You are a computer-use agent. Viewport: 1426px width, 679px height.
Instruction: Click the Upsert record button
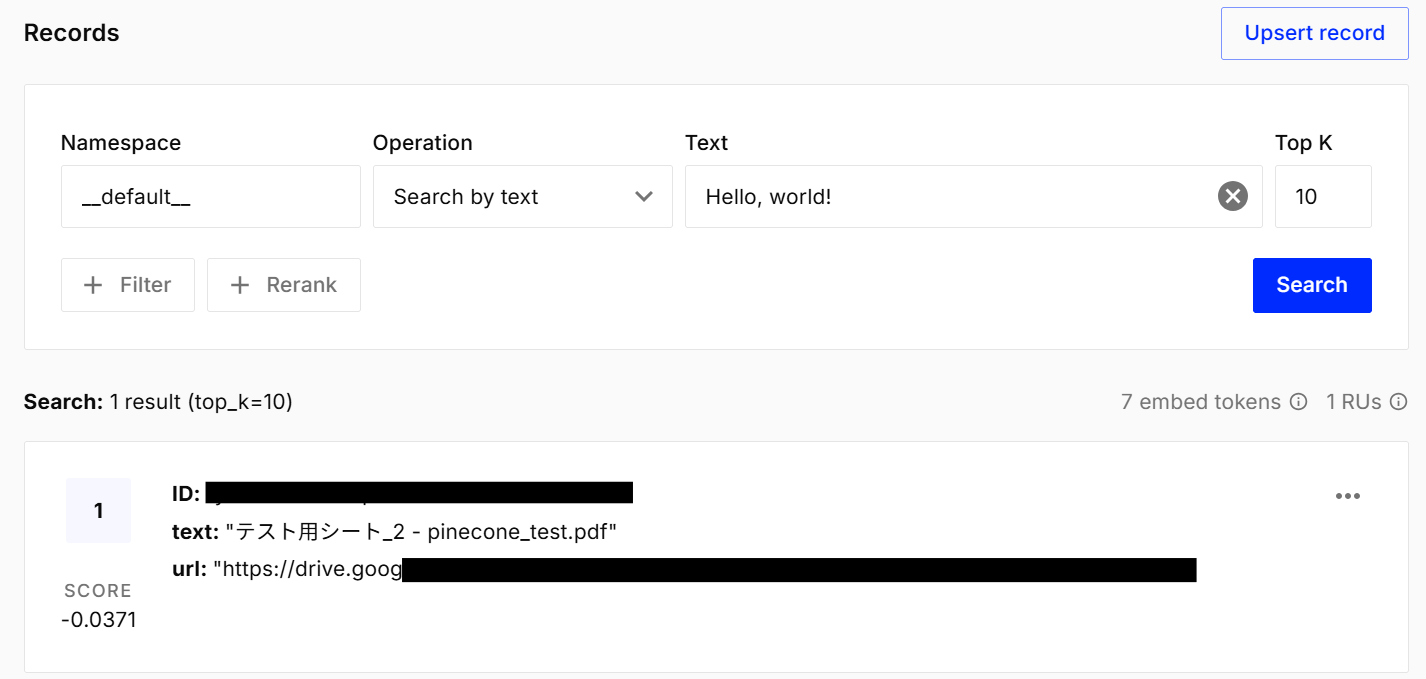click(x=1314, y=33)
